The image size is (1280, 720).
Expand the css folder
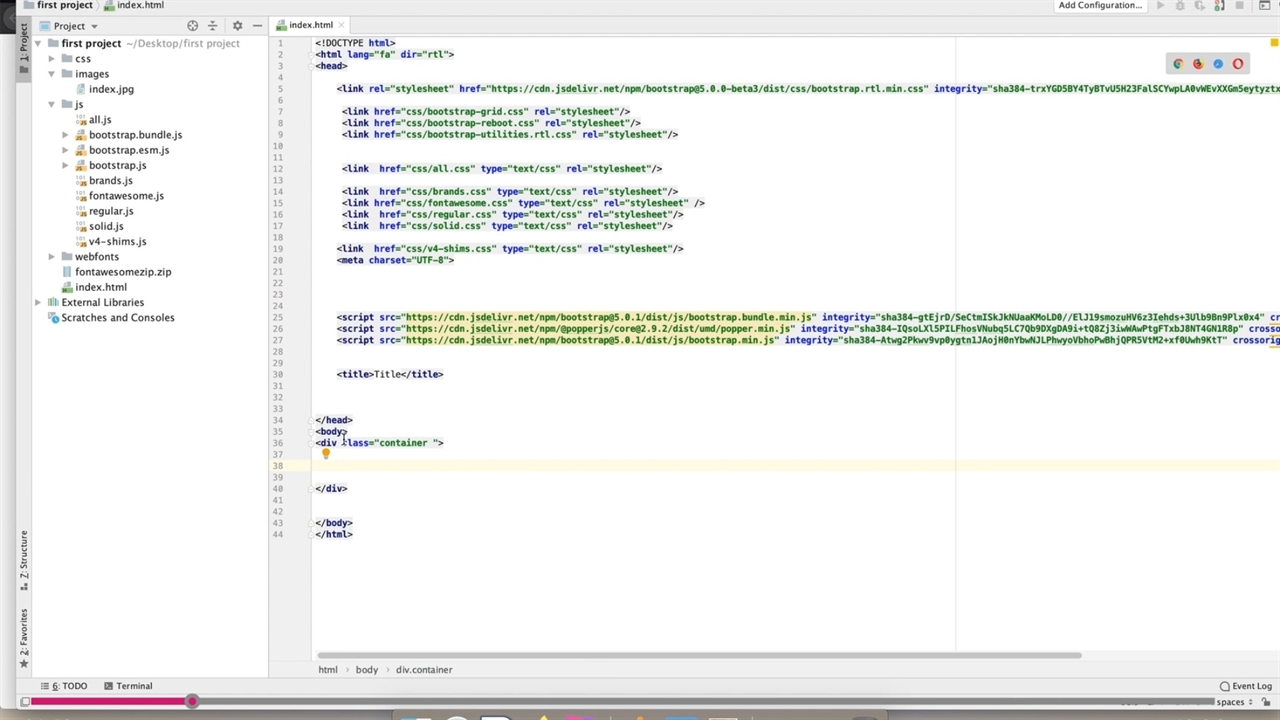52,59
